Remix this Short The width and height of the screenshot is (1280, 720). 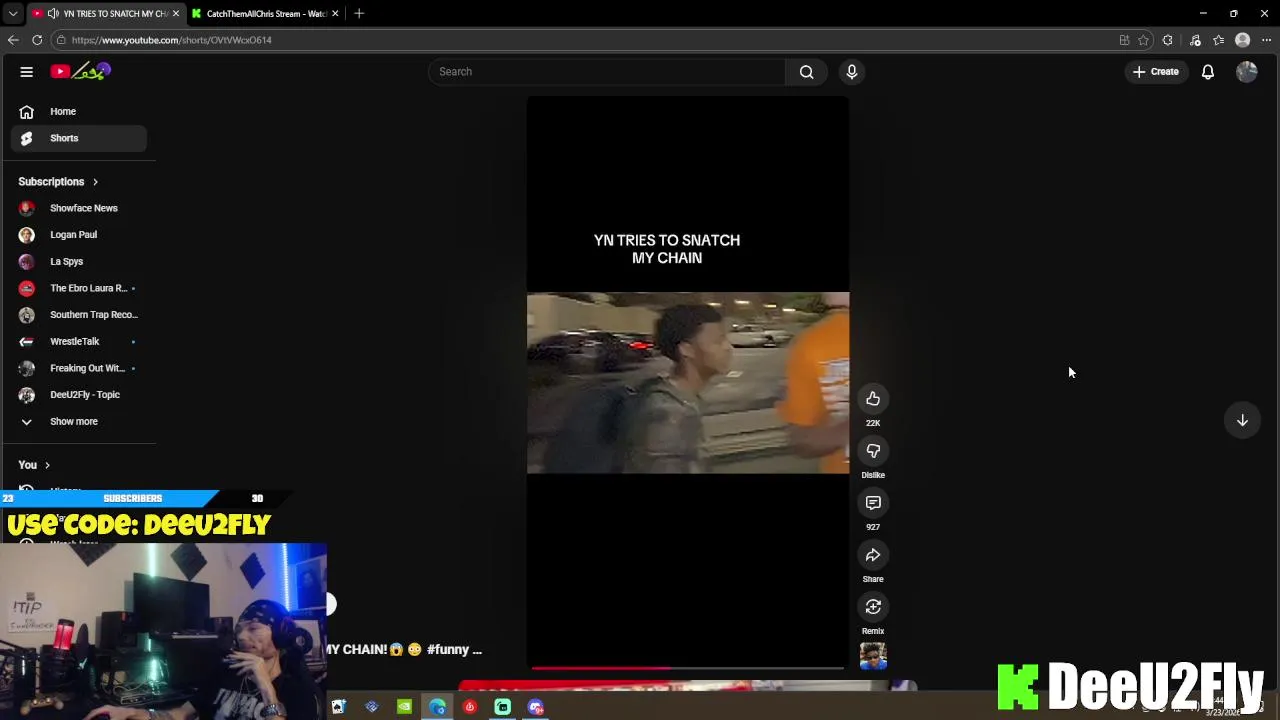click(873, 607)
